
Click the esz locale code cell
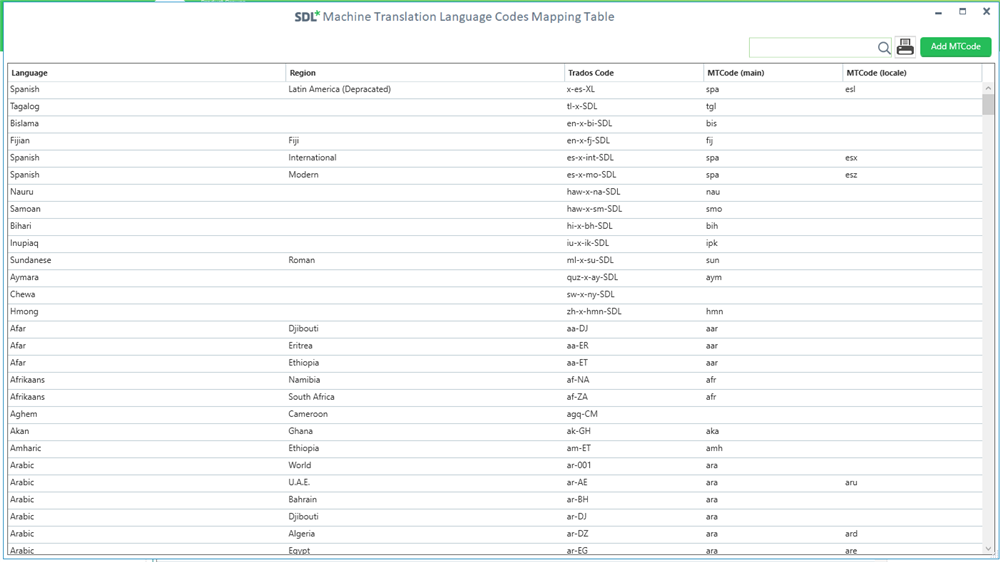click(x=851, y=175)
